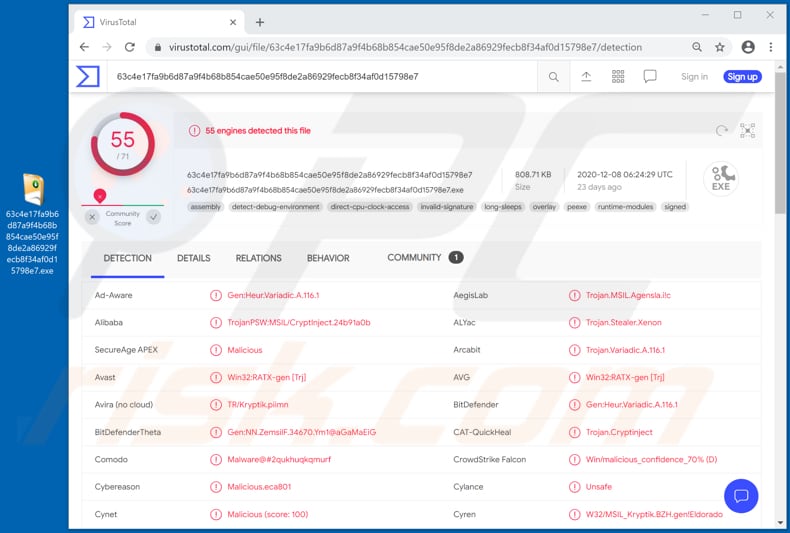
Task: Click the VirusTotal hash search field
Action: (x=322, y=77)
